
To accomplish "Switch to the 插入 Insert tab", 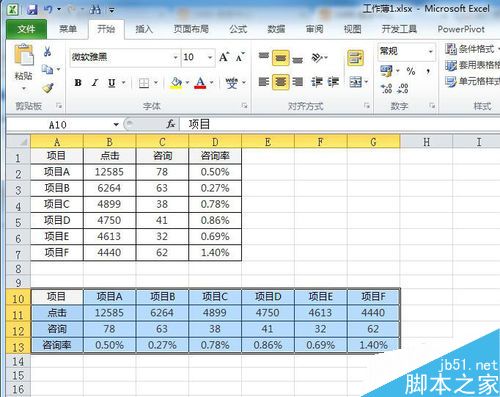I will click(x=144, y=29).
